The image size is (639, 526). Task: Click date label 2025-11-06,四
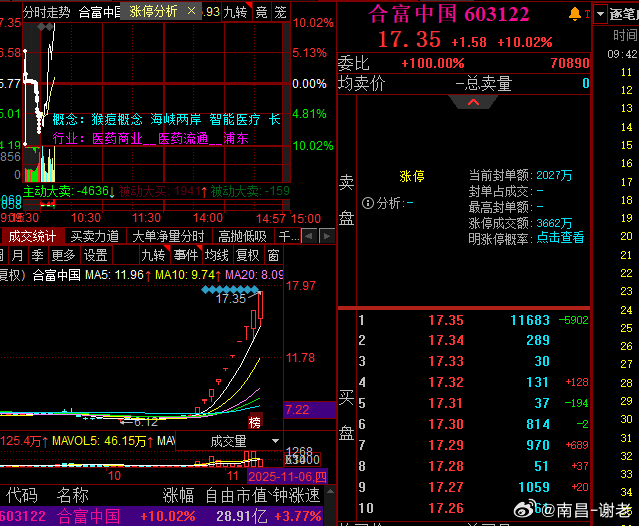tap(287, 477)
